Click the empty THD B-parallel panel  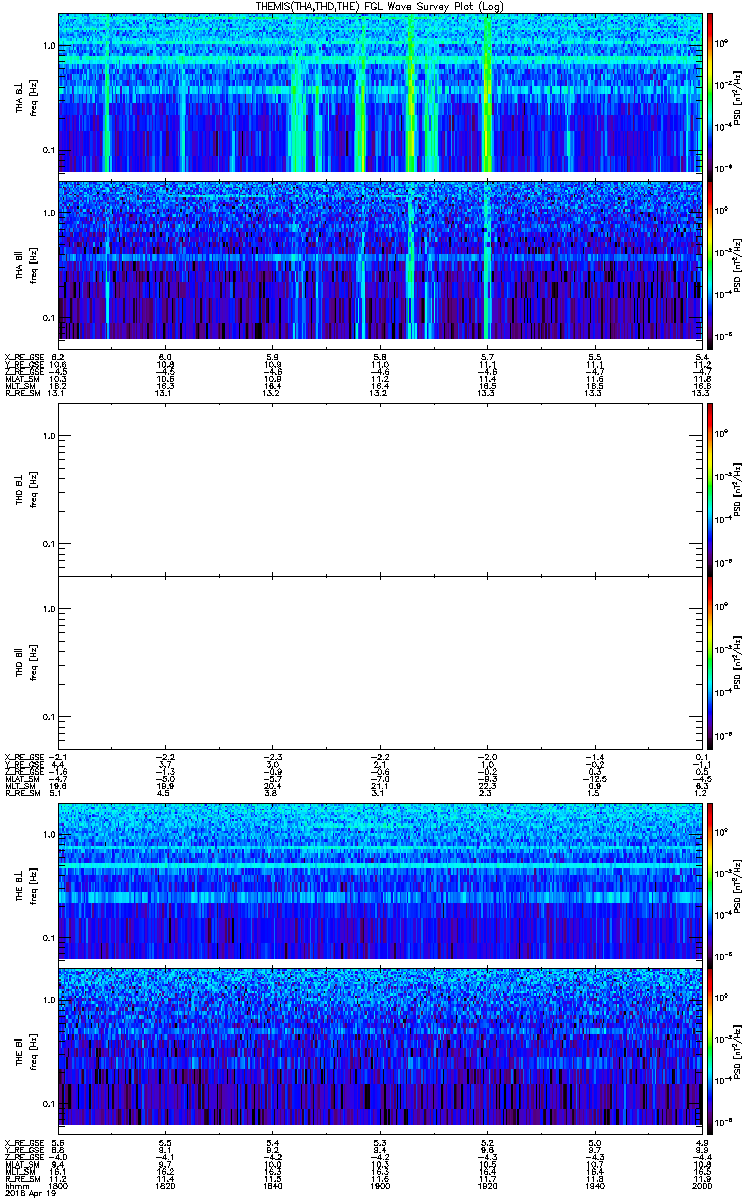pos(379,662)
